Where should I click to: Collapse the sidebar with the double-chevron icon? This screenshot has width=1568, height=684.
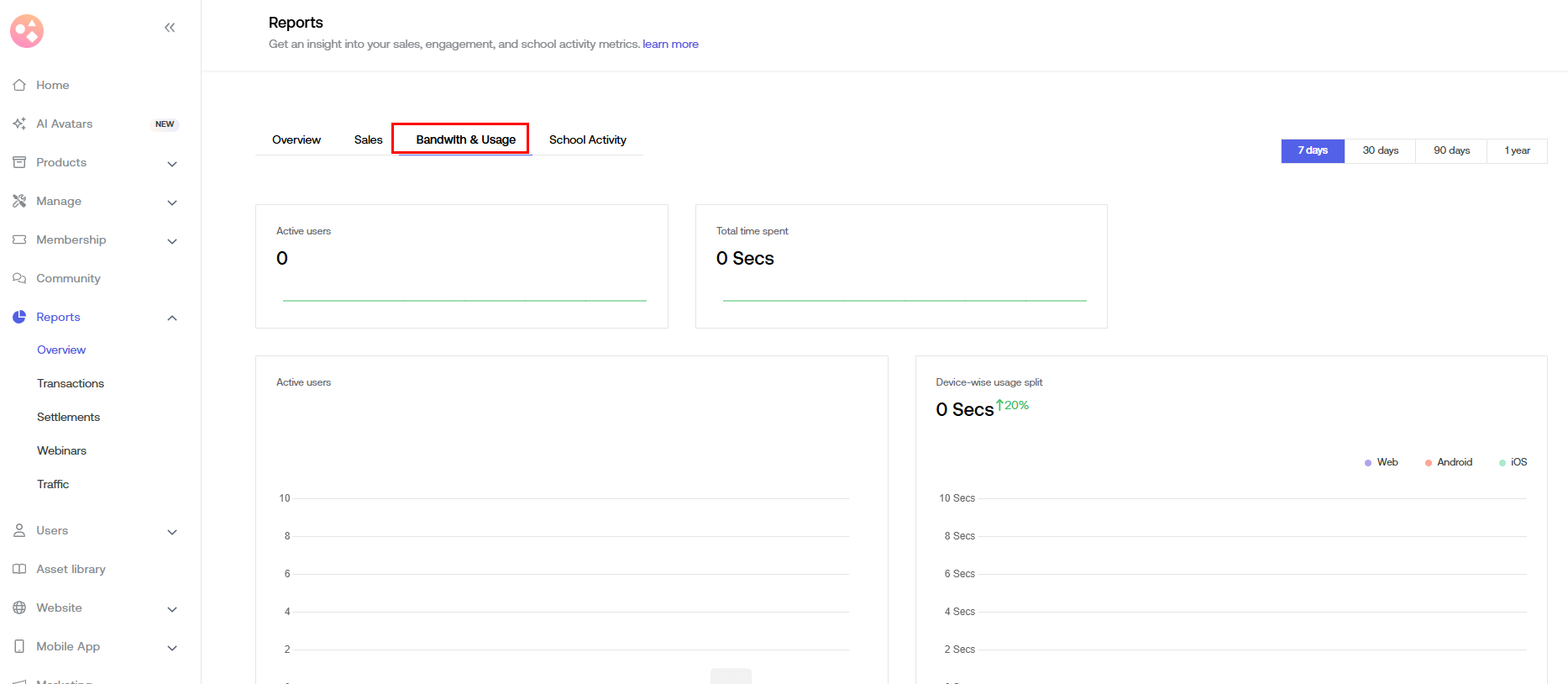coord(170,28)
